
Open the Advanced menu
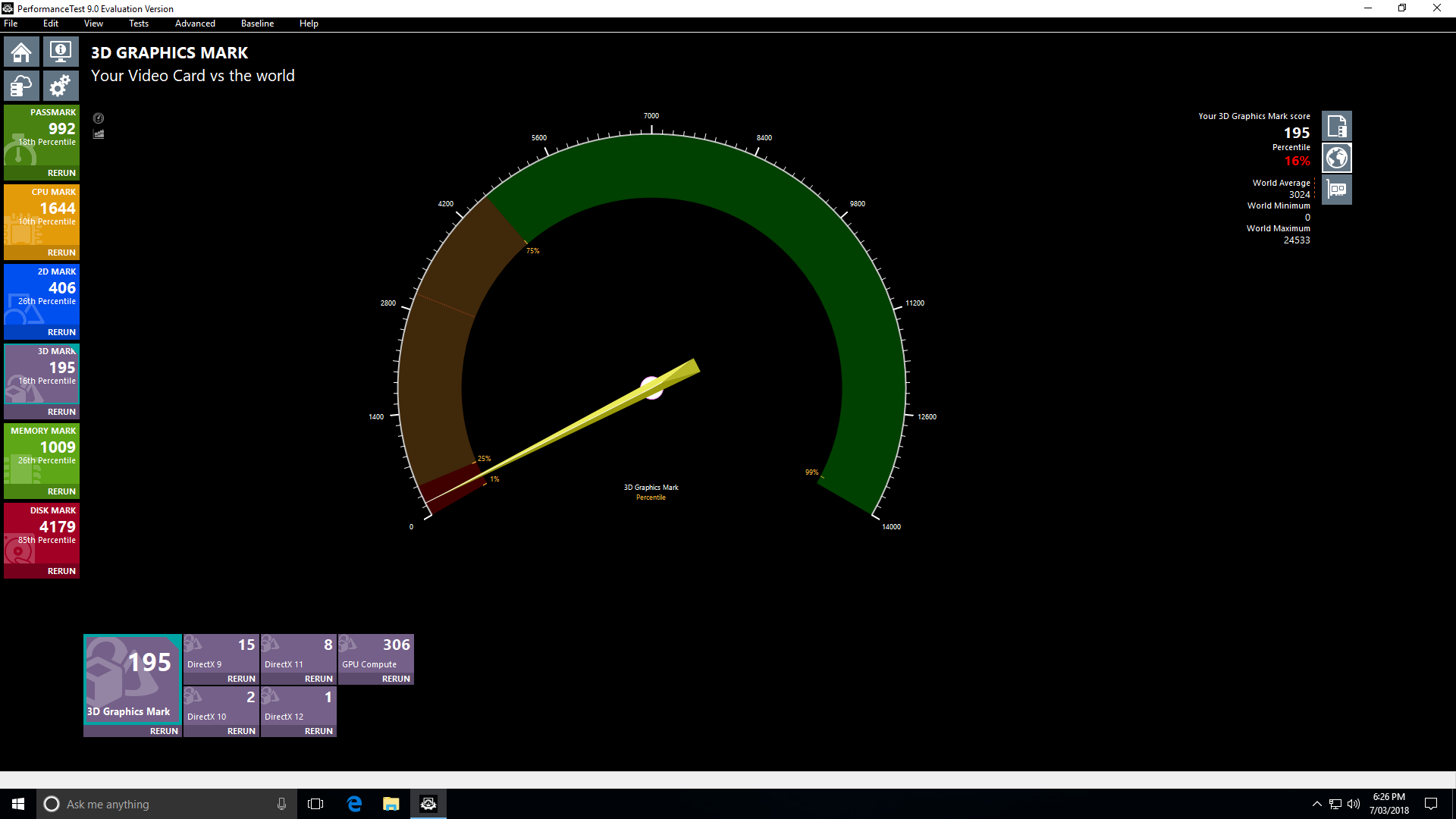tap(195, 24)
